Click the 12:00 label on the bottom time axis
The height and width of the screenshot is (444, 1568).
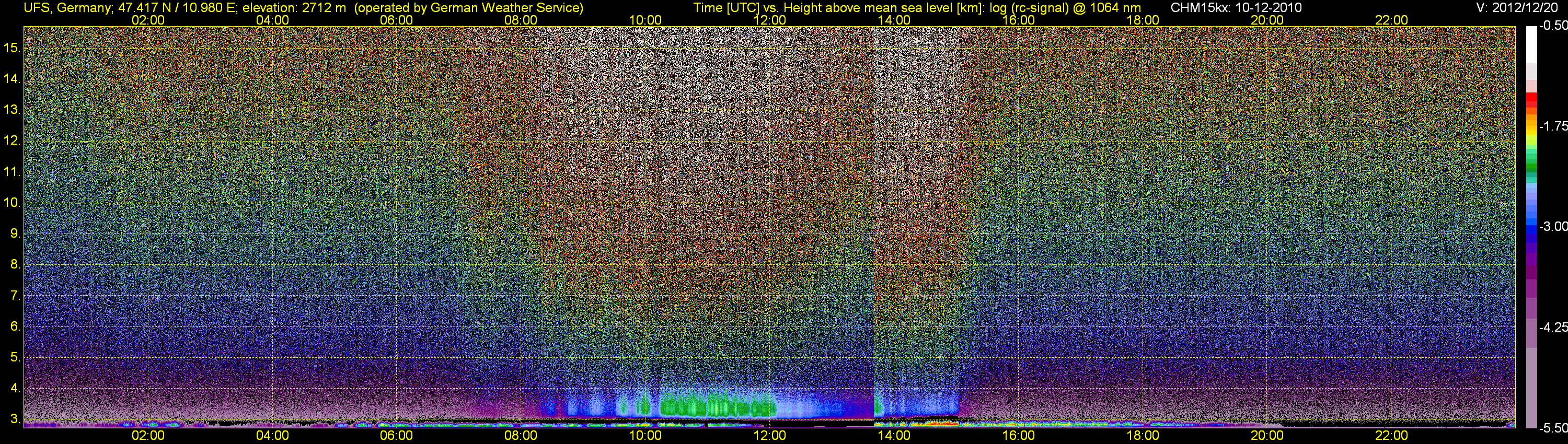769,436
